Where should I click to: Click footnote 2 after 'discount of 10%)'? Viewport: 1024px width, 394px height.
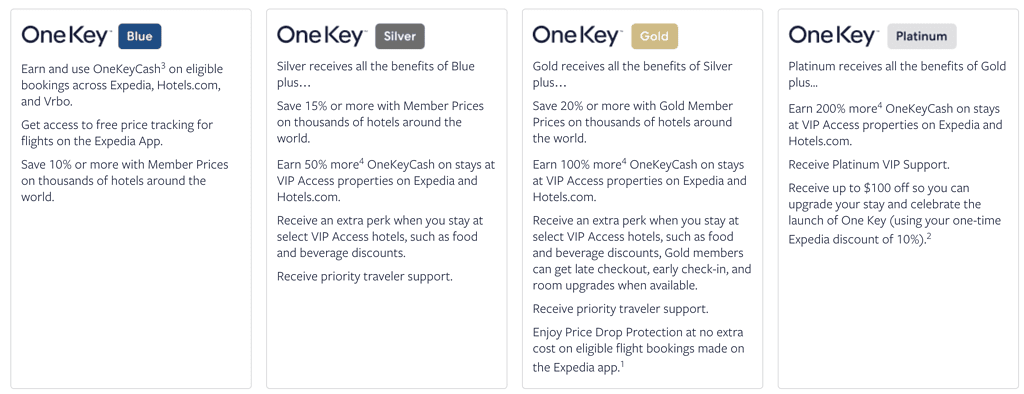tap(929, 237)
